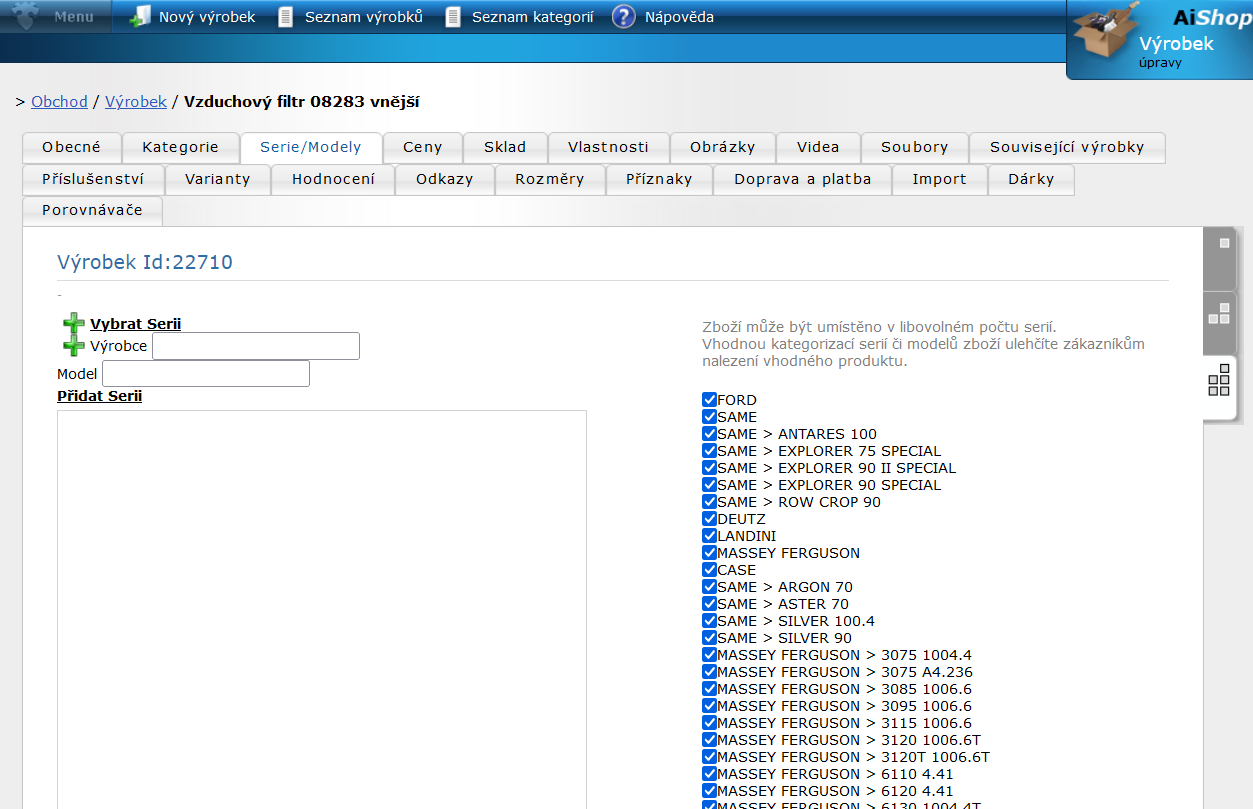Image resolution: width=1253 pixels, height=809 pixels.
Task: Switch to the Varianty tab
Action: tap(218, 179)
